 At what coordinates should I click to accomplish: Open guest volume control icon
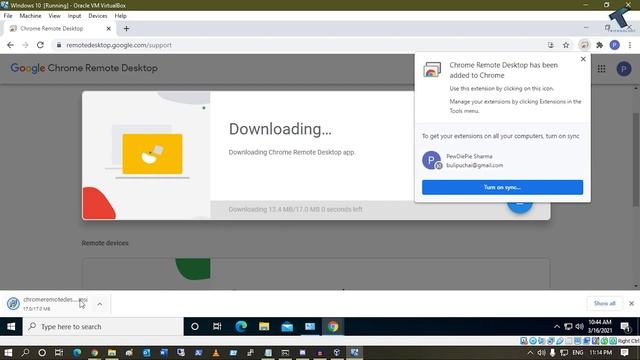pyautogui.click(x=579, y=327)
